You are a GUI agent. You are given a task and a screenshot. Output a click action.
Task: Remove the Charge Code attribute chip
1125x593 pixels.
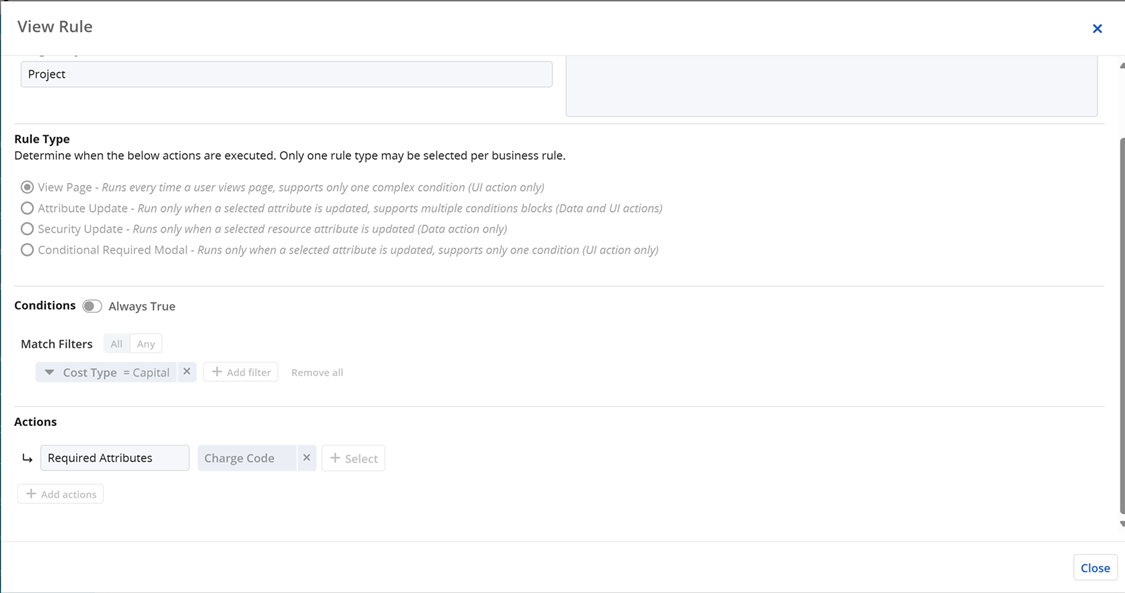coord(306,457)
